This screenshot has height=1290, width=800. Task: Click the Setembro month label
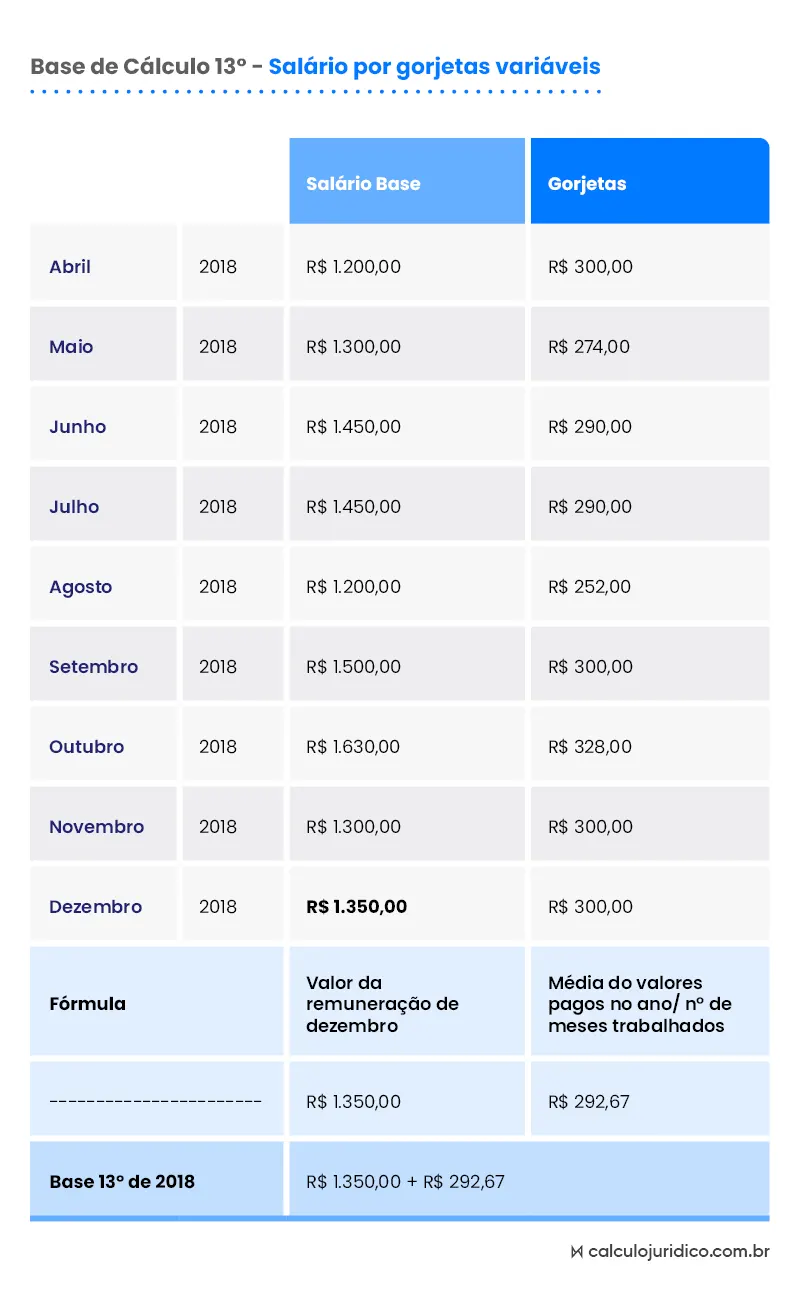click(93, 667)
